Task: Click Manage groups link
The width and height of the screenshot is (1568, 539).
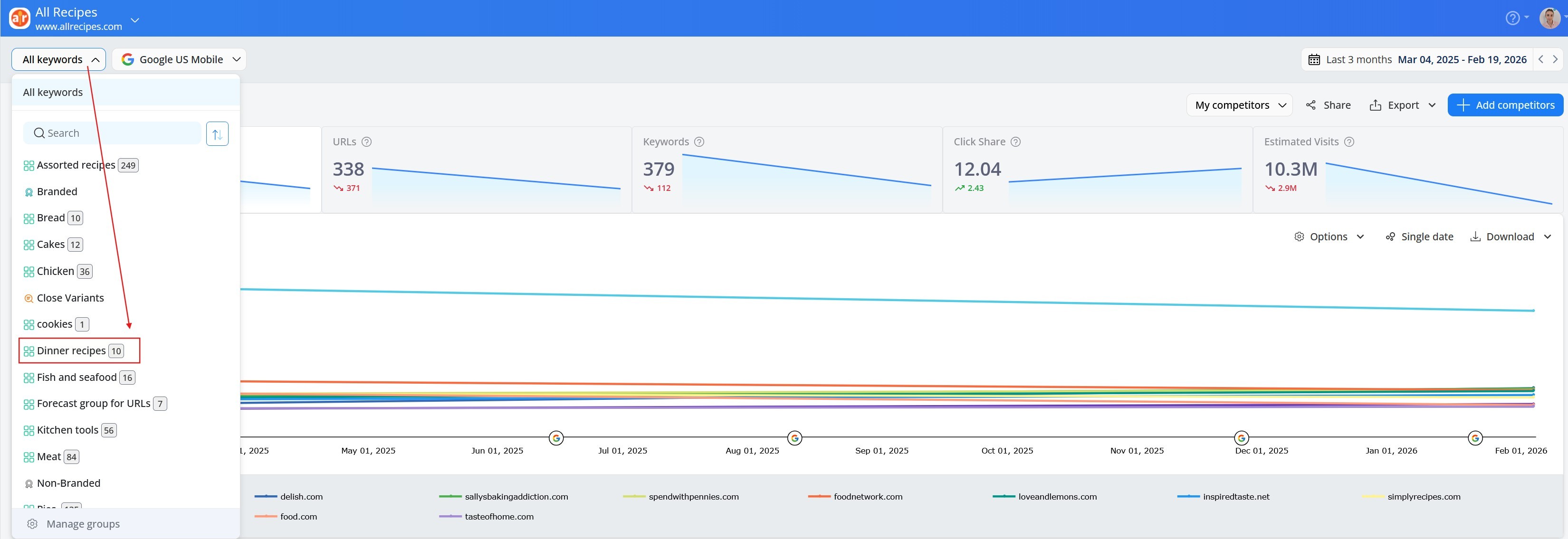Action: coord(83,524)
